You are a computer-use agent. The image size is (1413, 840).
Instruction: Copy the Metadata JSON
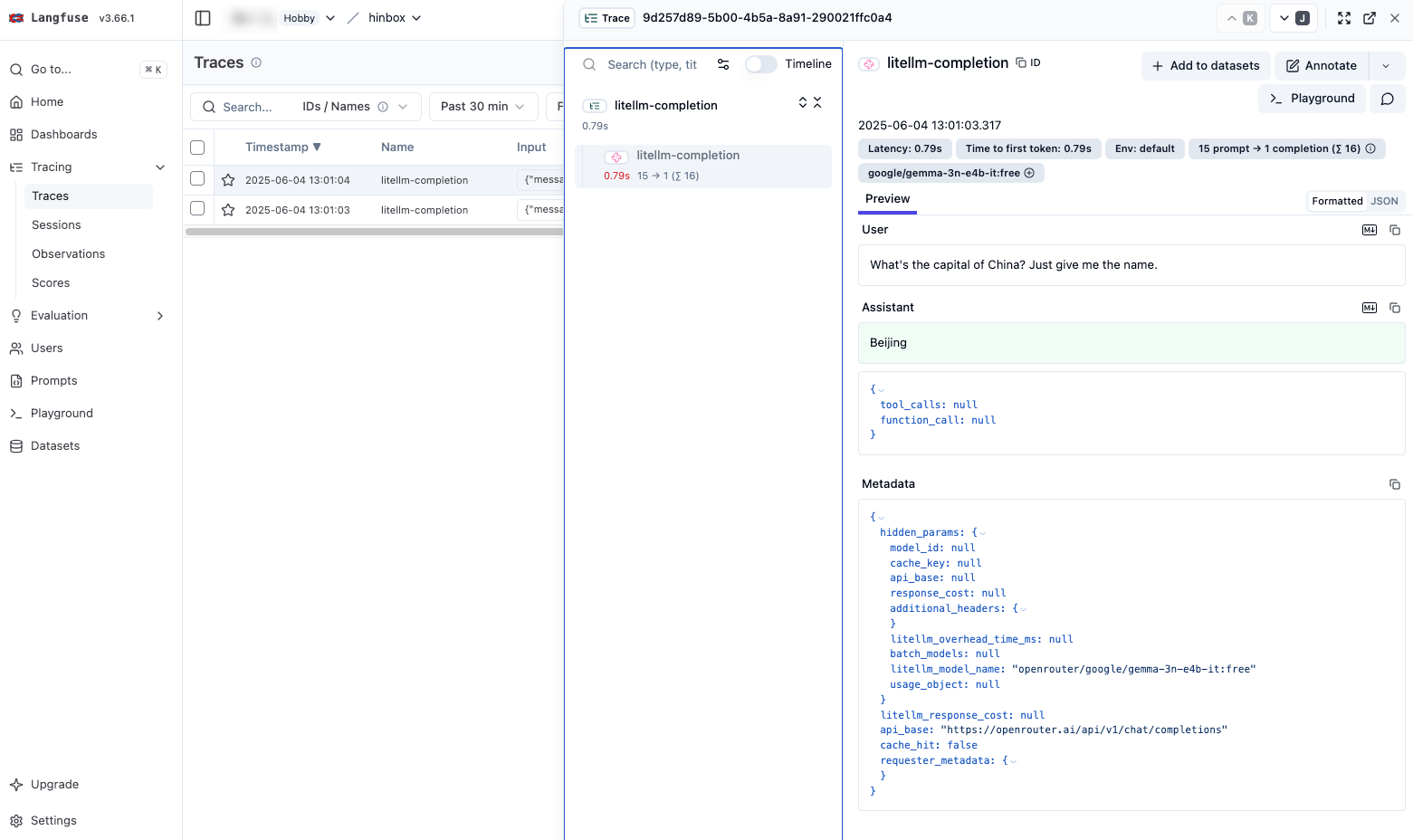click(1395, 484)
